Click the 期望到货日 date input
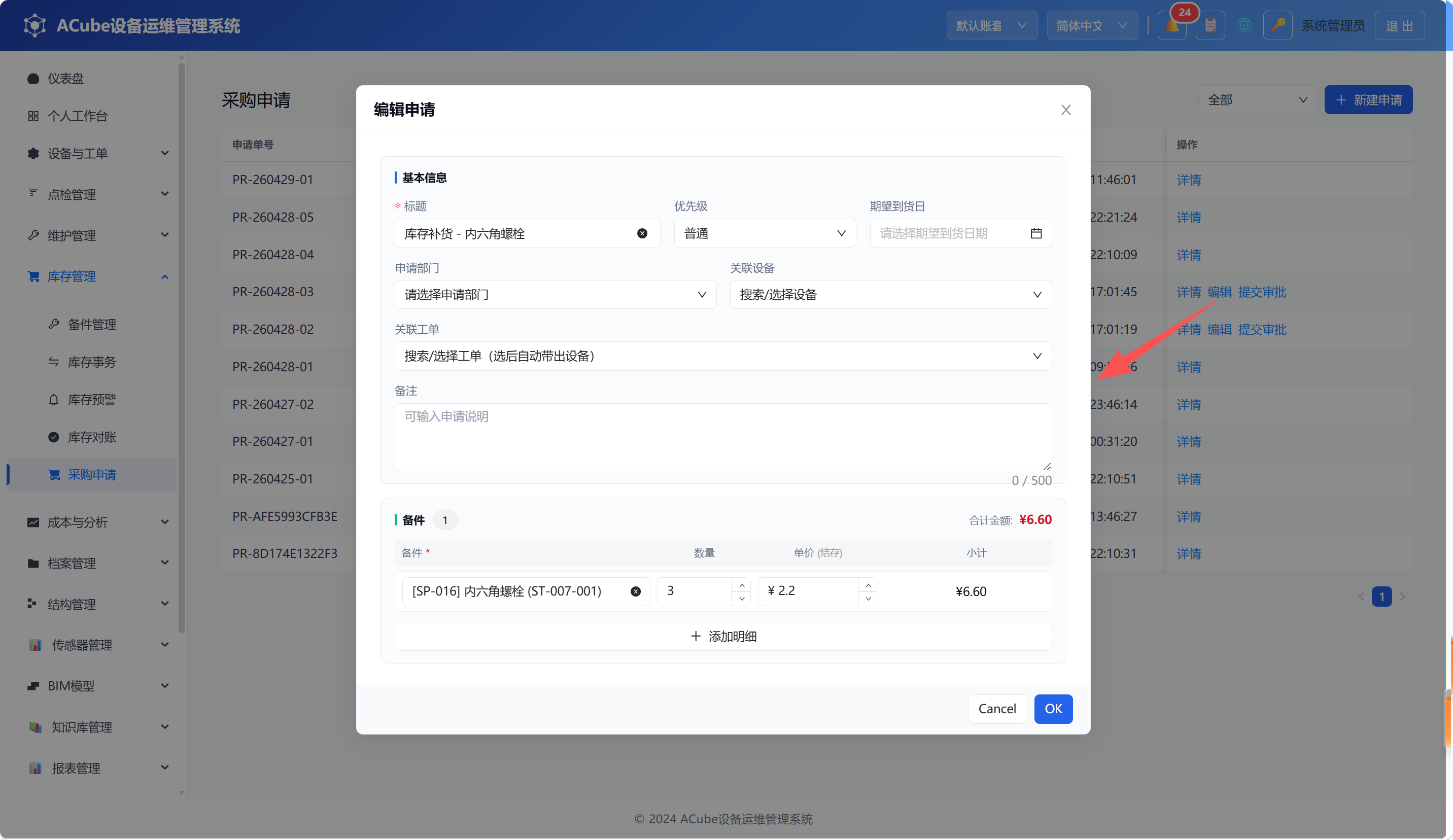 [960, 233]
